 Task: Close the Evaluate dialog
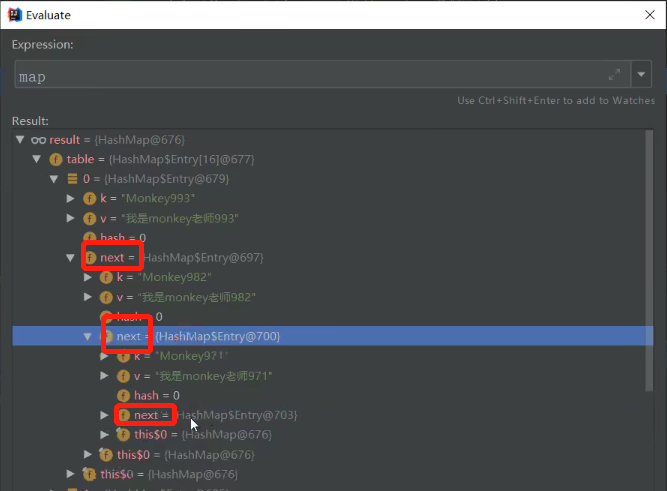coord(650,15)
